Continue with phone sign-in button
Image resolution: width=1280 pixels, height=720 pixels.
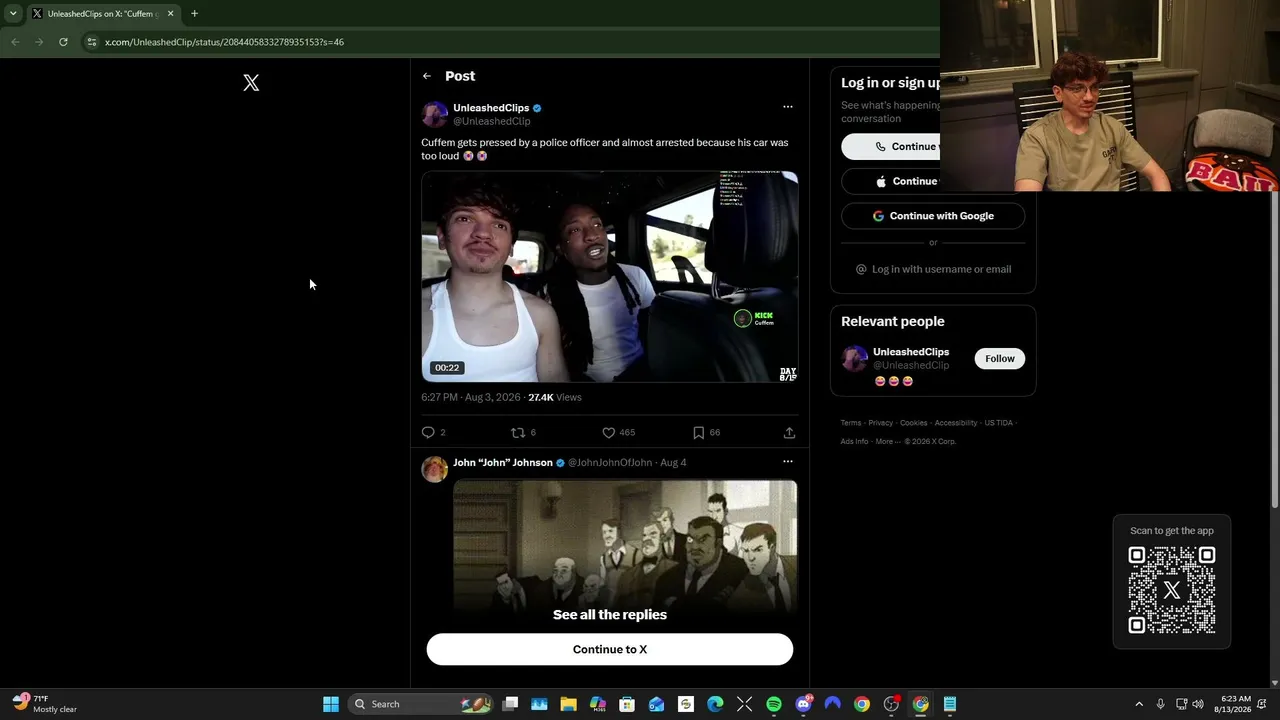[x=890, y=146]
